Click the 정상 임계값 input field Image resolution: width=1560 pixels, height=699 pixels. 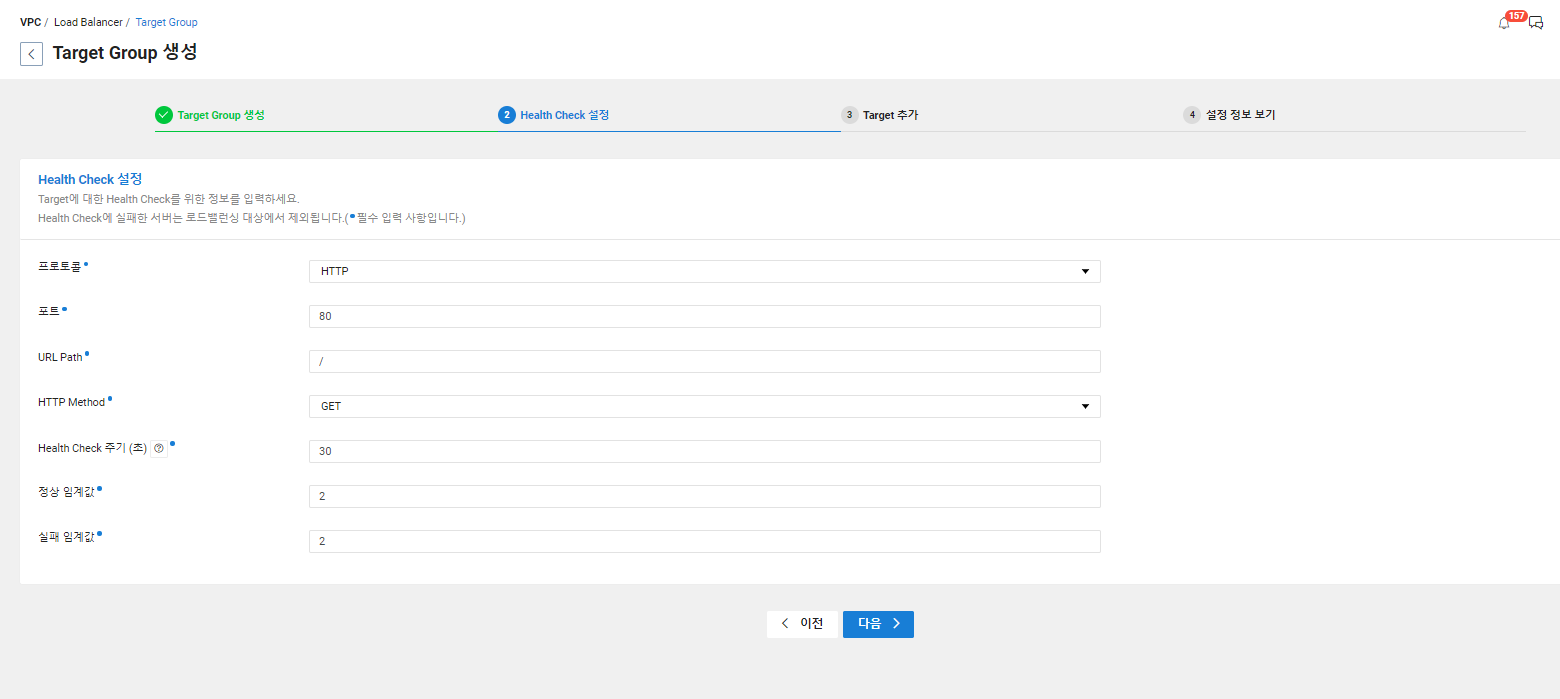click(x=703, y=496)
